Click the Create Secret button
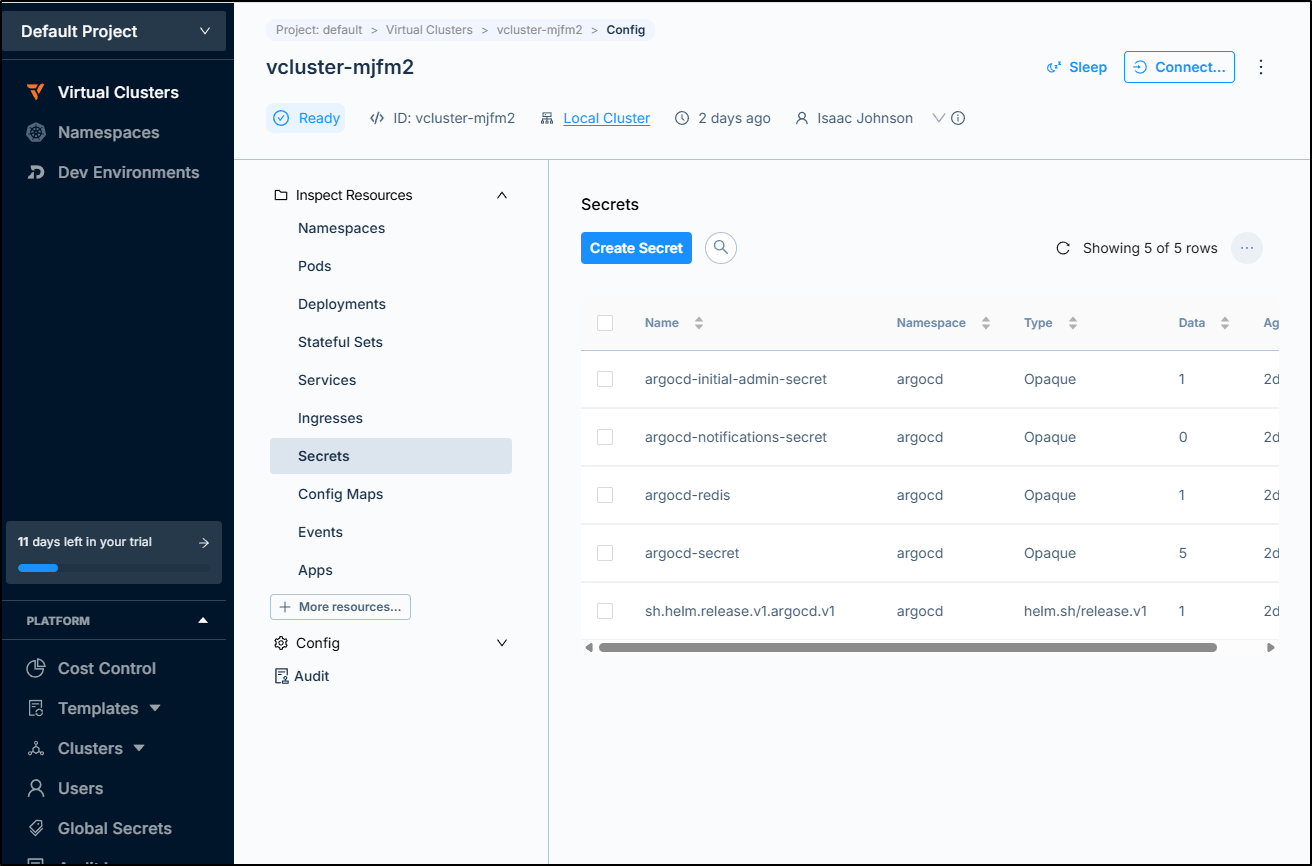 pyautogui.click(x=636, y=248)
